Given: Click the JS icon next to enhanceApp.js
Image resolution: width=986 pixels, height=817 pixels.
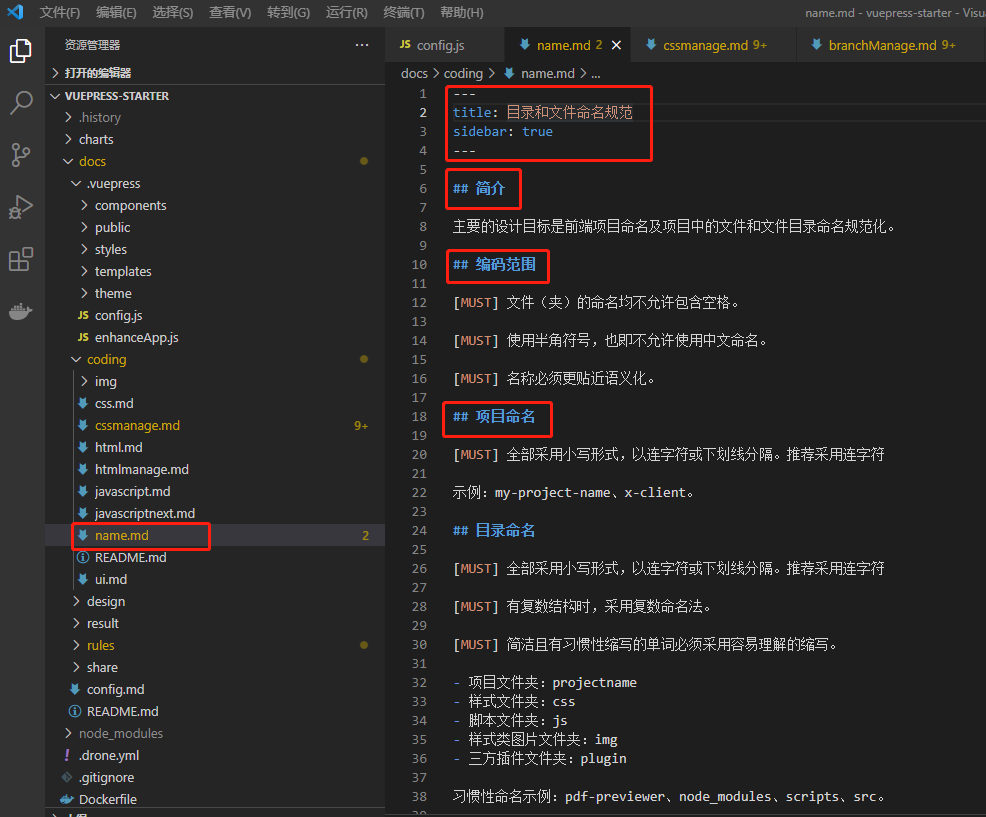Looking at the screenshot, I should pos(83,337).
